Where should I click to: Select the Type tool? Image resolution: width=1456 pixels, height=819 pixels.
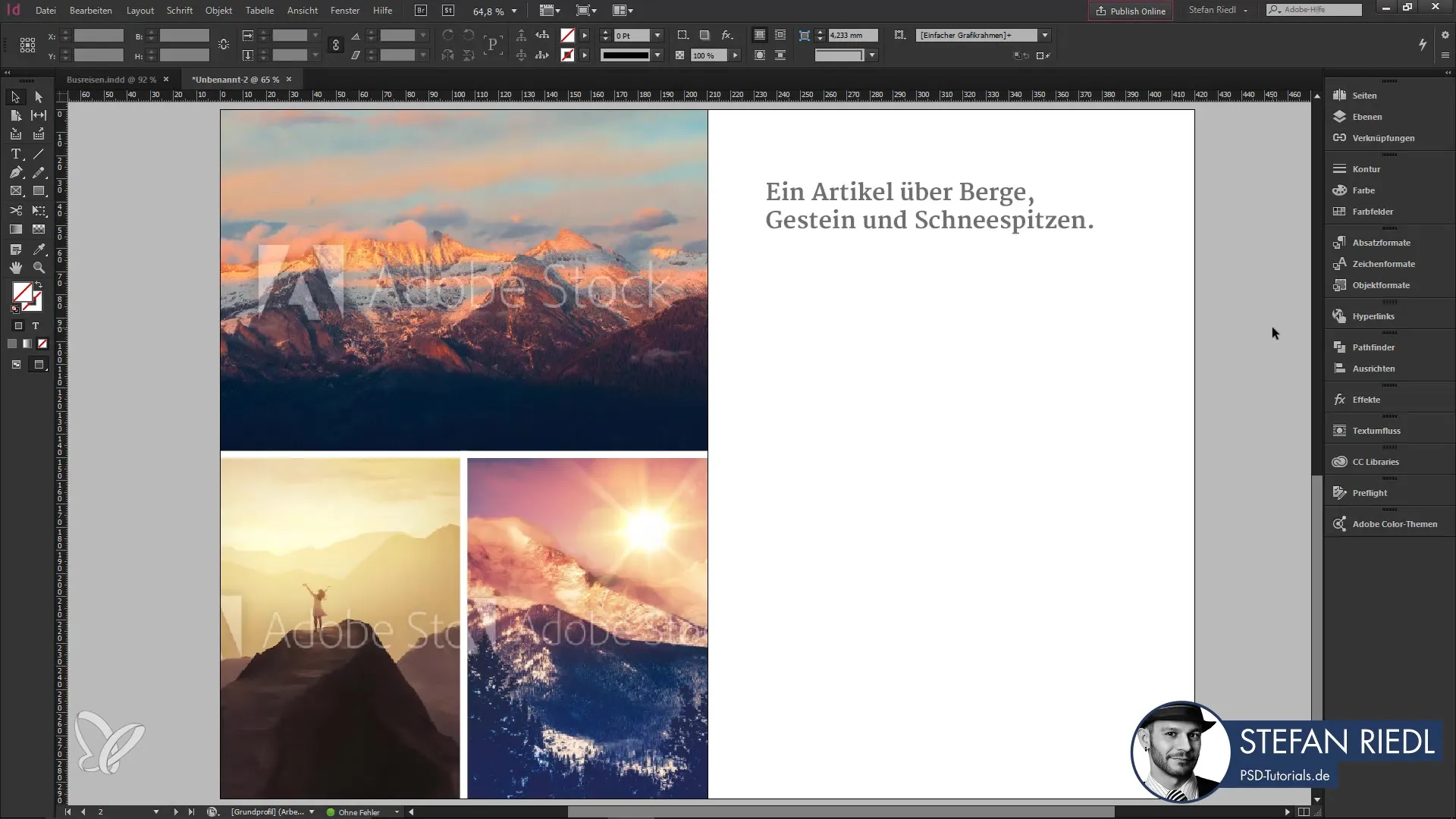pos(15,154)
